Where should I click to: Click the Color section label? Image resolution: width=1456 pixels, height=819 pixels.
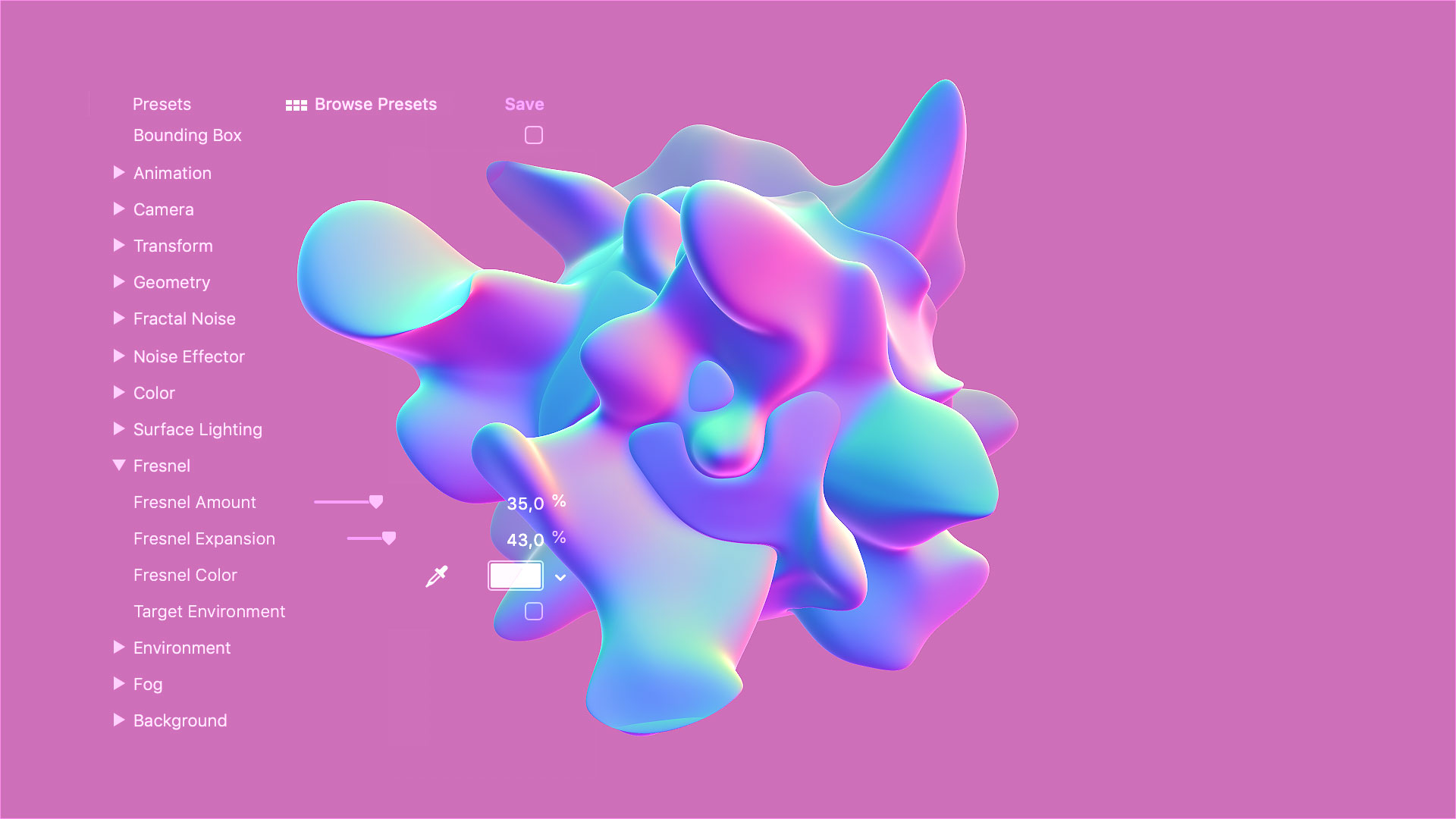point(155,392)
